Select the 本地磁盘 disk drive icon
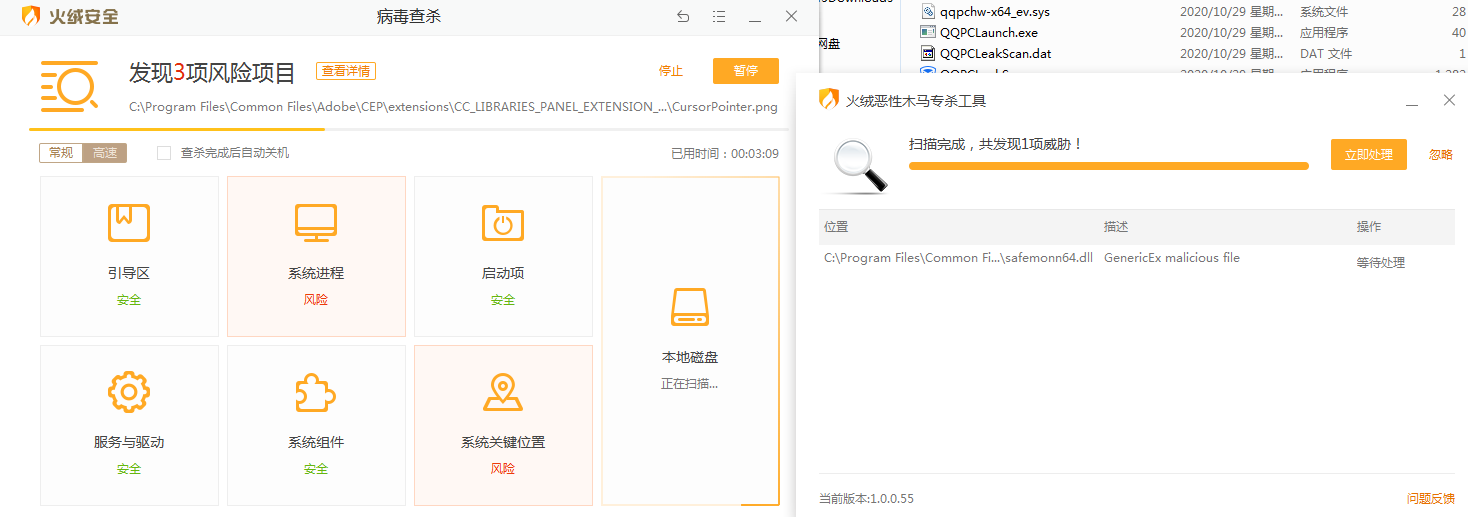Screen dimensions: 1468x517 [690, 307]
